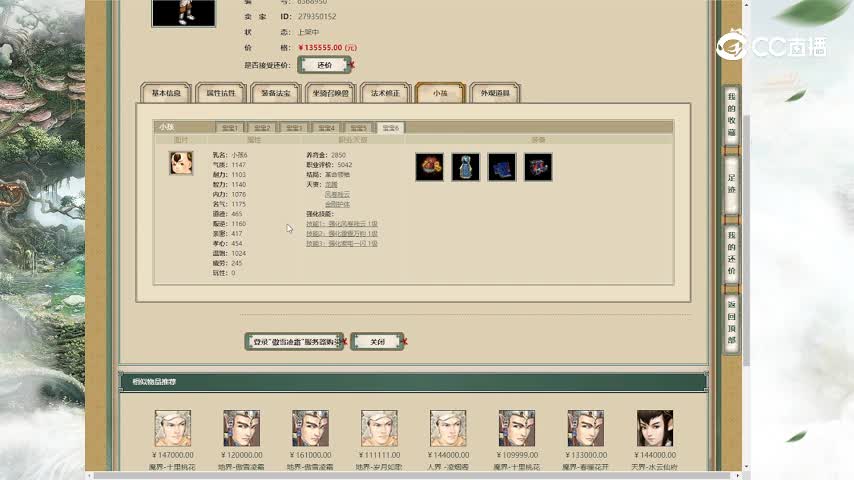Select sub-tab 宝宝1

(230, 127)
